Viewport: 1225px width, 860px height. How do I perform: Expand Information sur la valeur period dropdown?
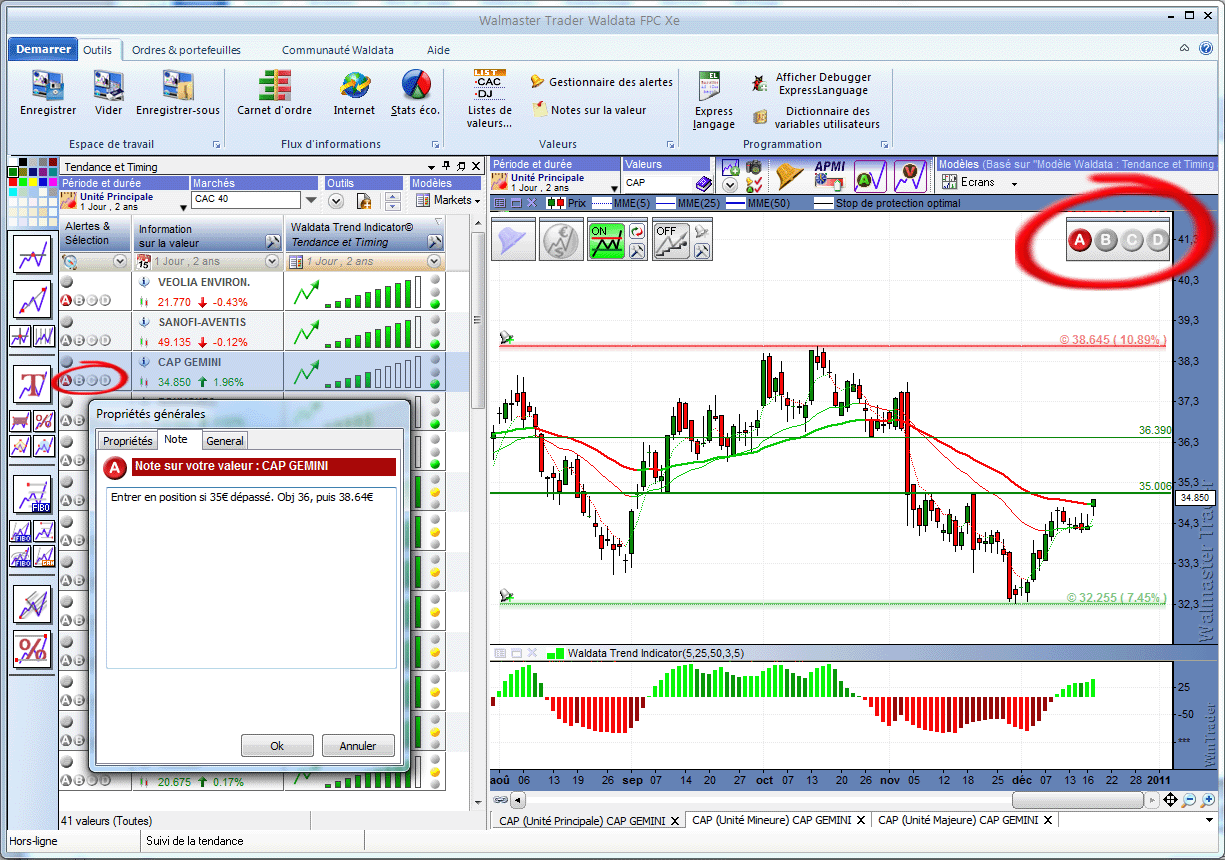pyautogui.click(x=271, y=261)
